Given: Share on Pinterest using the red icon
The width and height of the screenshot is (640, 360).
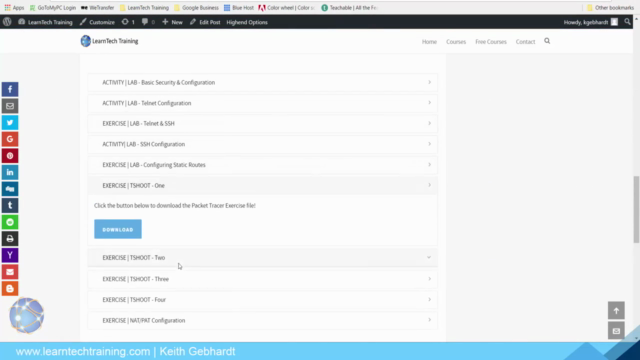Looking at the screenshot, I should pyautogui.click(x=10, y=156).
